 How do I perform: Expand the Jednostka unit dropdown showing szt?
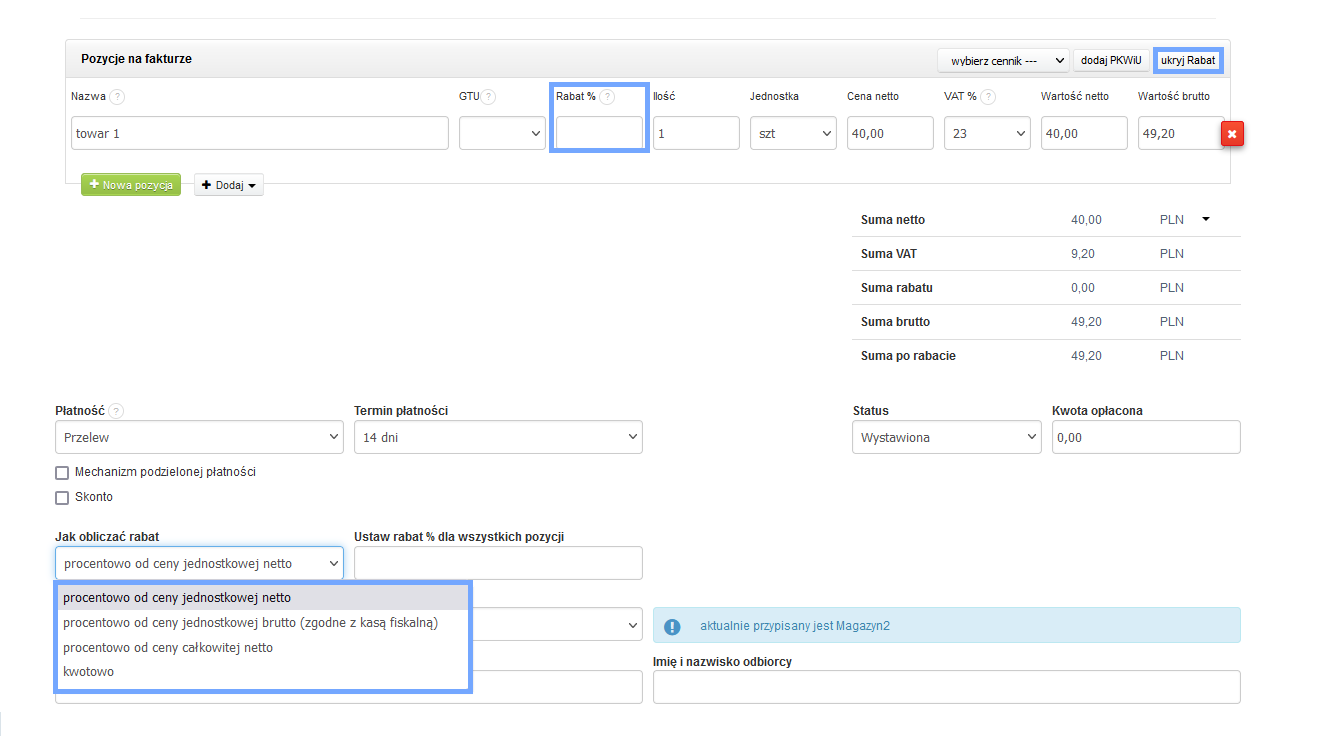point(793,133)
